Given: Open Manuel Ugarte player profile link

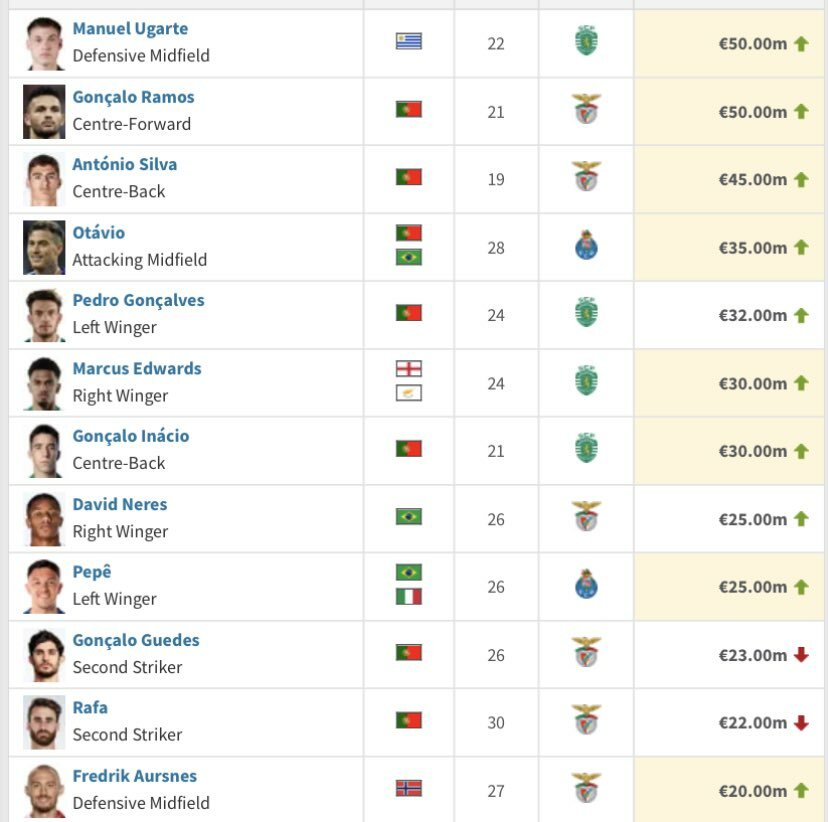Looking at the screenshot, I should coord(130,29).
